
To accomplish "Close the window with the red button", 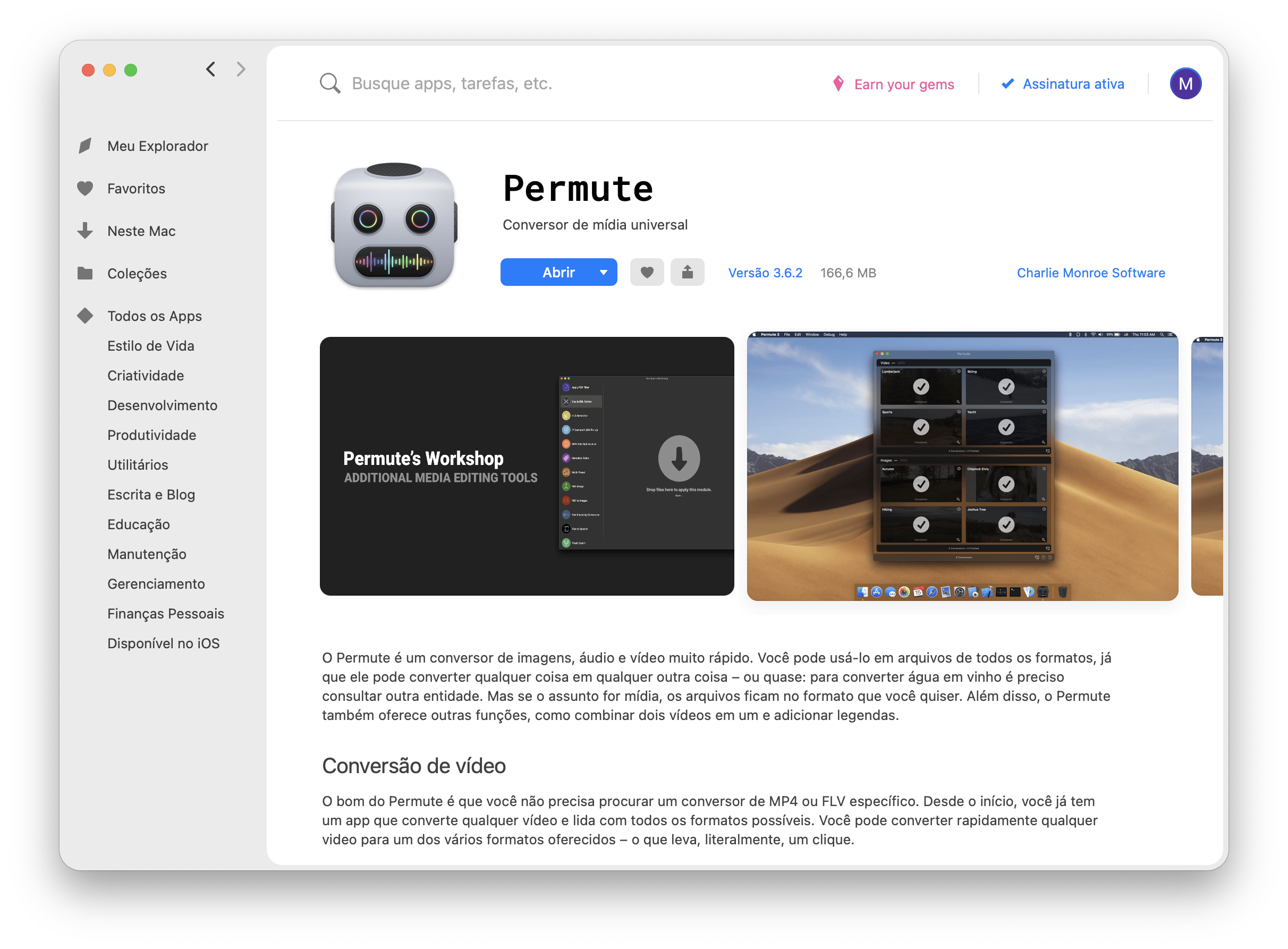I will (88, 70).
